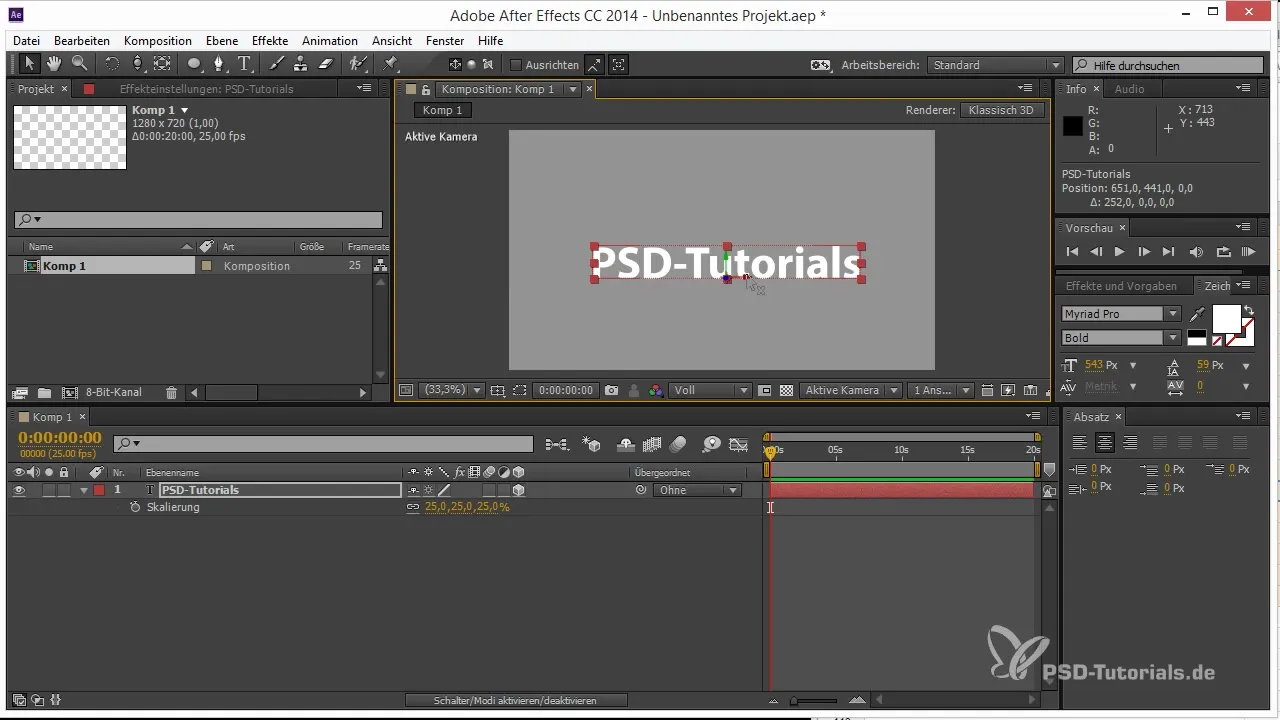The image size is (1280, 720).
Task: Open the Übergeordnet Ohne parent dropdown
Action: 697,490
